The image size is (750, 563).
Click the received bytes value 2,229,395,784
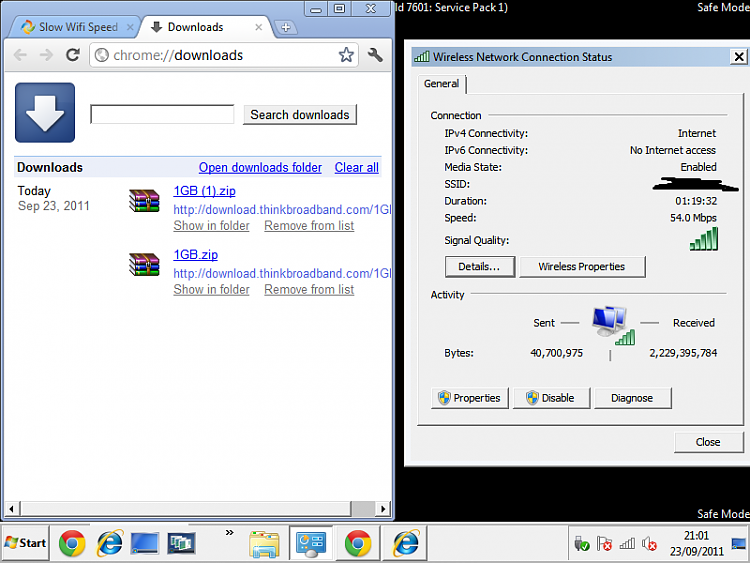click(683, 353)
